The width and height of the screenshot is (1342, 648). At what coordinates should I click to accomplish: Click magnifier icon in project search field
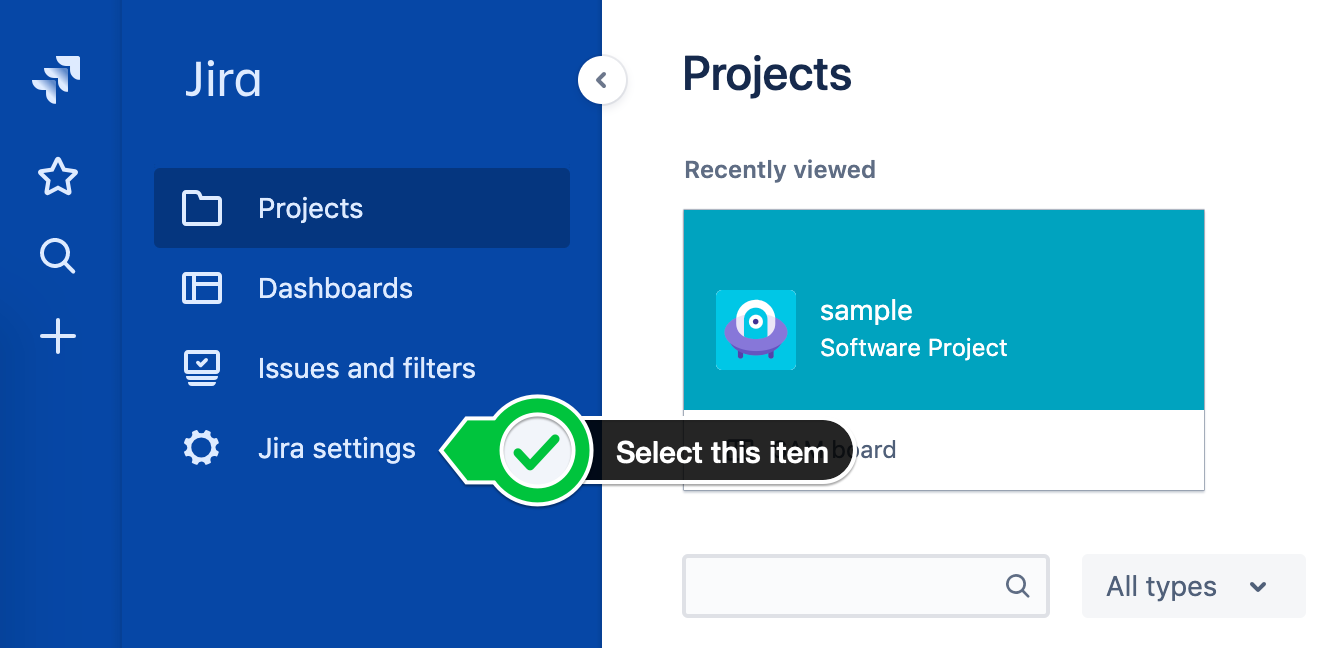(x=1018, y=586)
